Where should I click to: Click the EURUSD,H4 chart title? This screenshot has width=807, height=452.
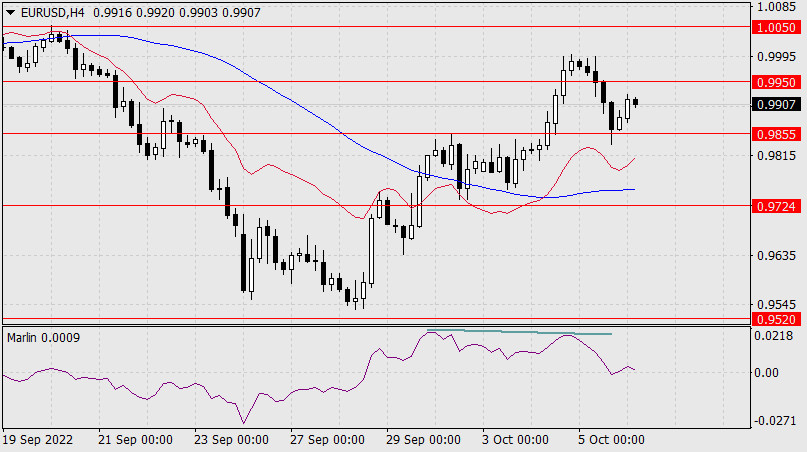pos(49,10)
